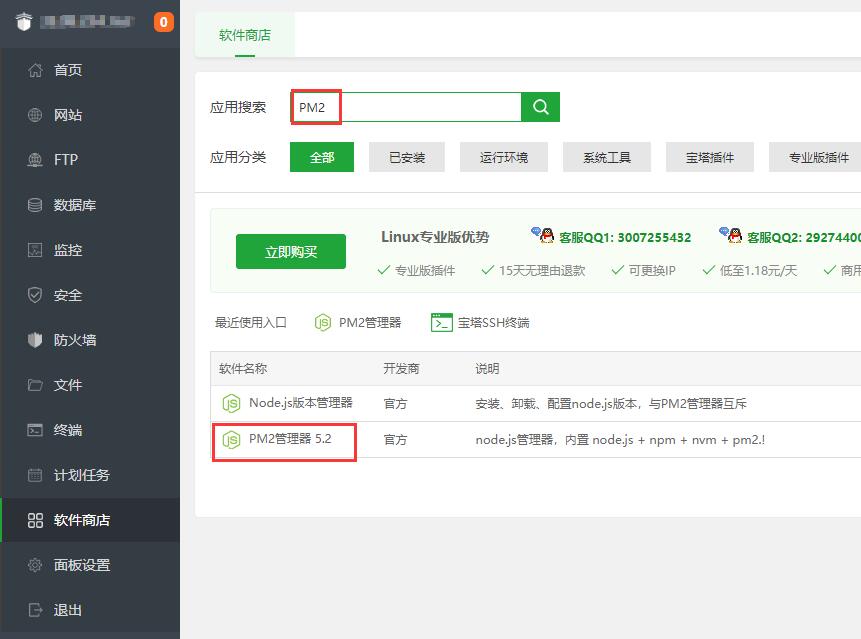This screenshot has height=639, width=861.
Task: Click the PM2管理器 5.2 software name
Action: tap(290, 439)
